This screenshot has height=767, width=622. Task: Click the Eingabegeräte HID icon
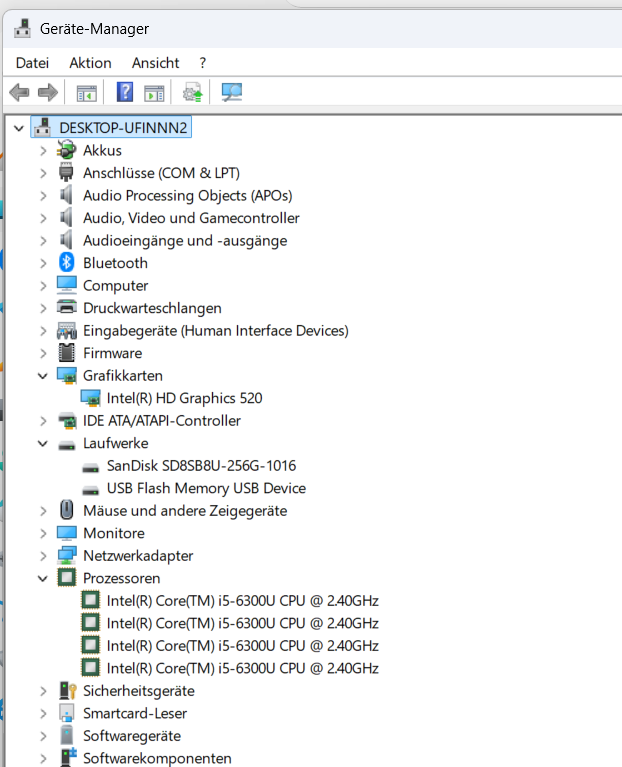pyautogui.click(x=67, y=331)
